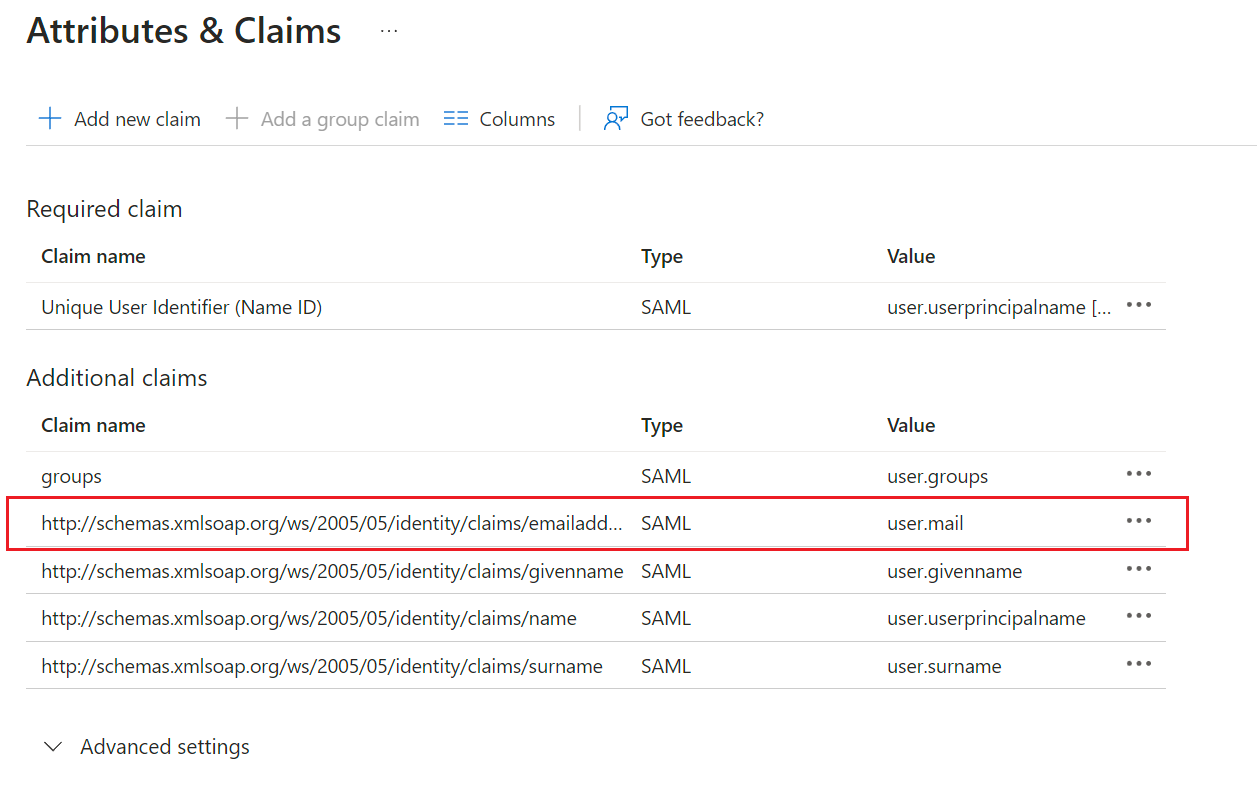Open more options for Unique User Identifier claim

pyautogui.click(x=1139, y=306)
